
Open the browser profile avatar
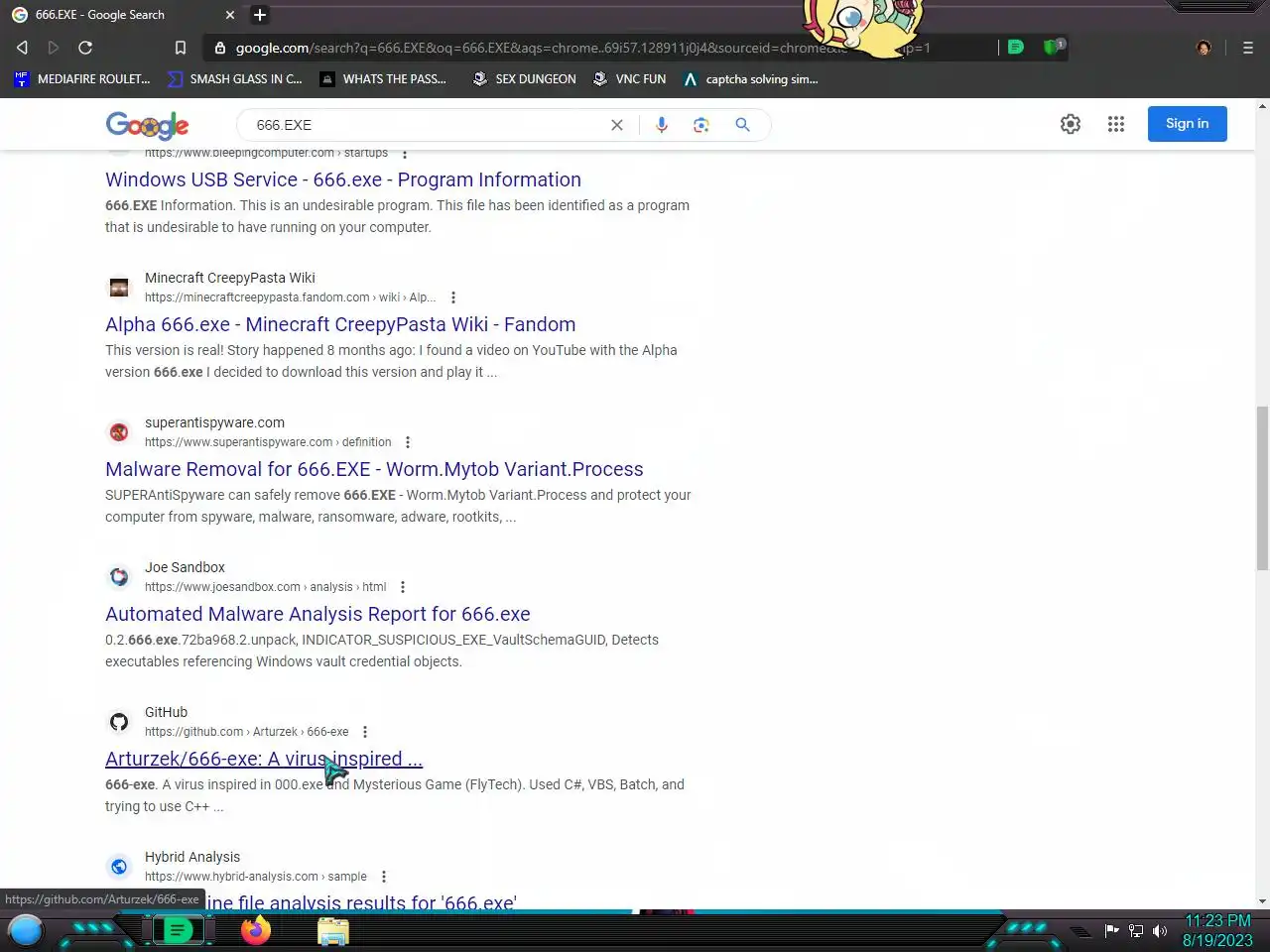(1204, 48)
